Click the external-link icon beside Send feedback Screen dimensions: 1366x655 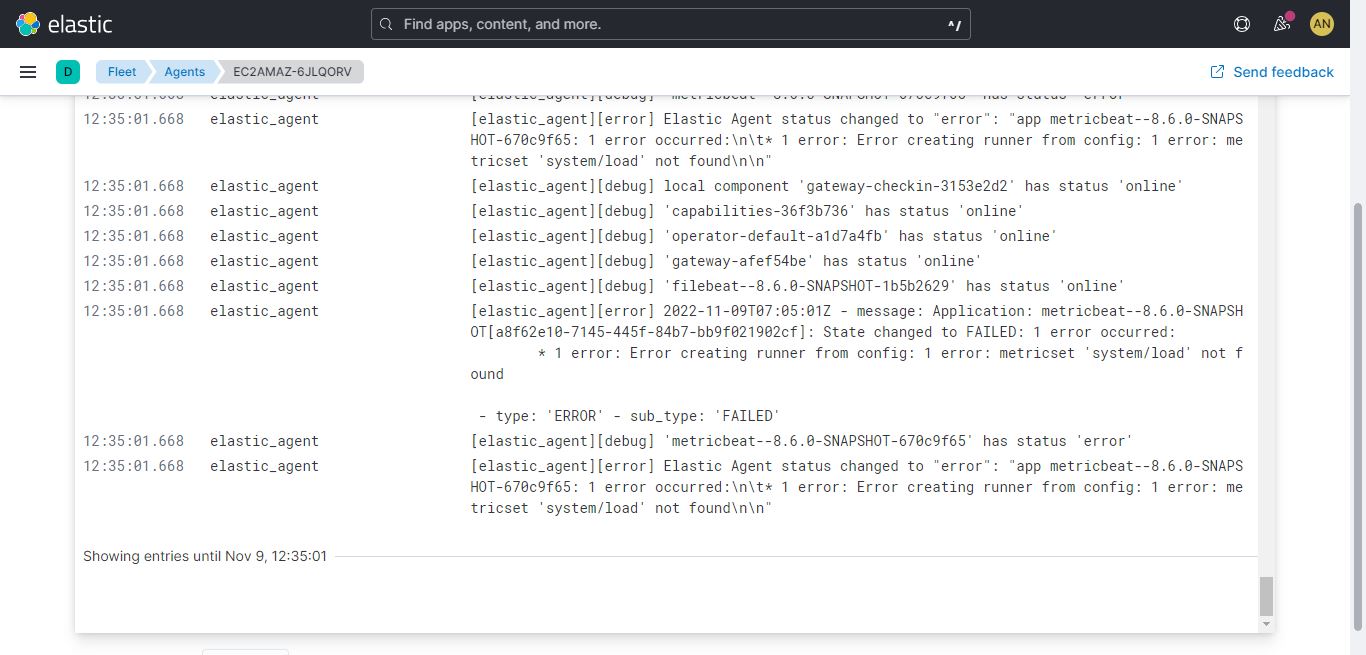tap(1217, 71)
